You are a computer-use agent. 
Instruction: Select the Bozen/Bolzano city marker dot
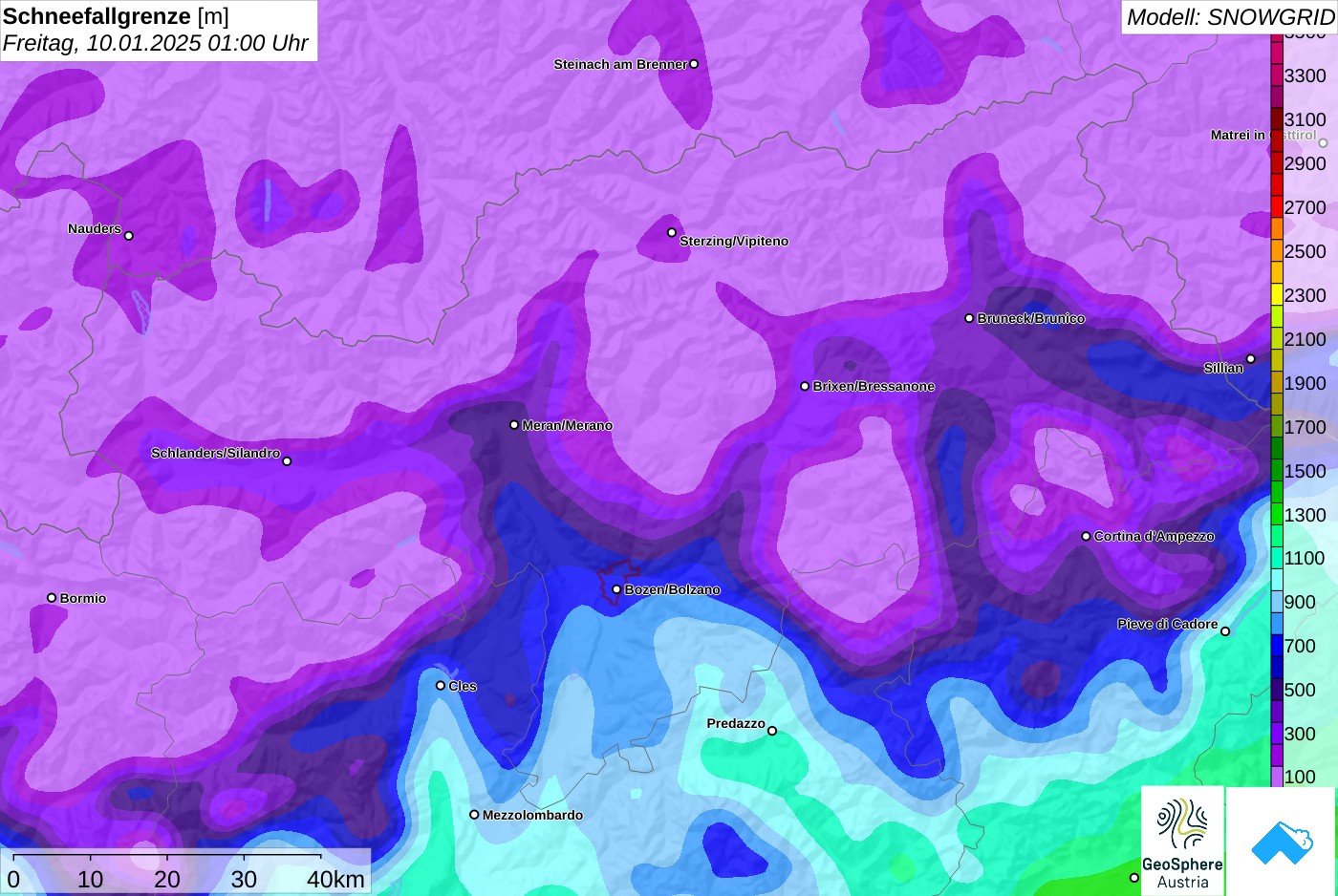616,589
